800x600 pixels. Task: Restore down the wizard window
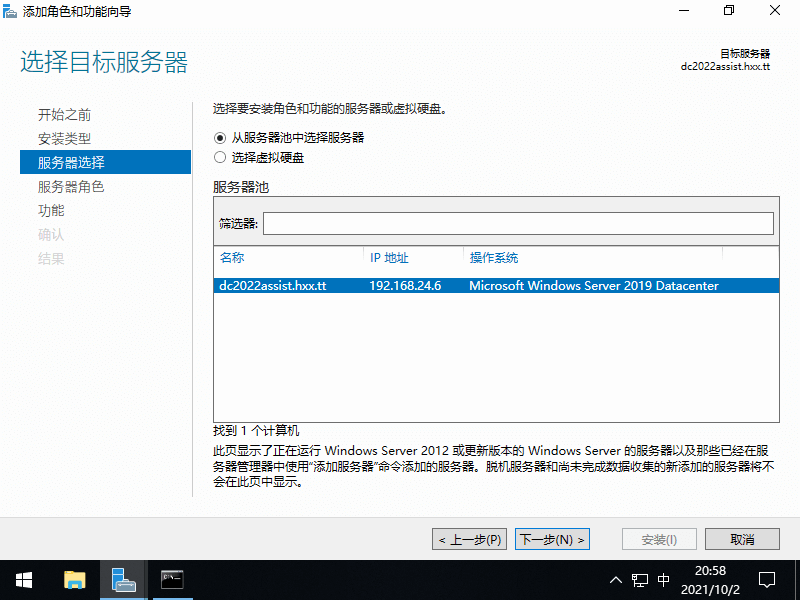[x=729, y=11]
